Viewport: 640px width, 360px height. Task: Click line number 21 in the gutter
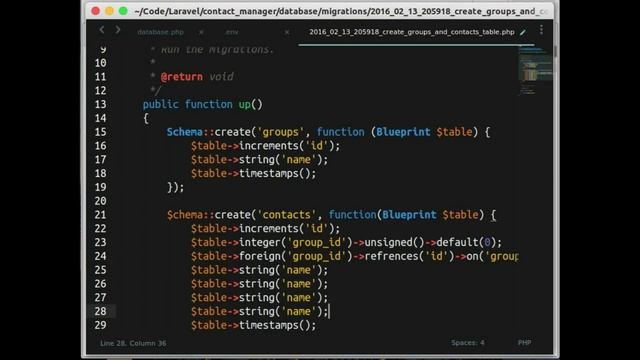100,215
